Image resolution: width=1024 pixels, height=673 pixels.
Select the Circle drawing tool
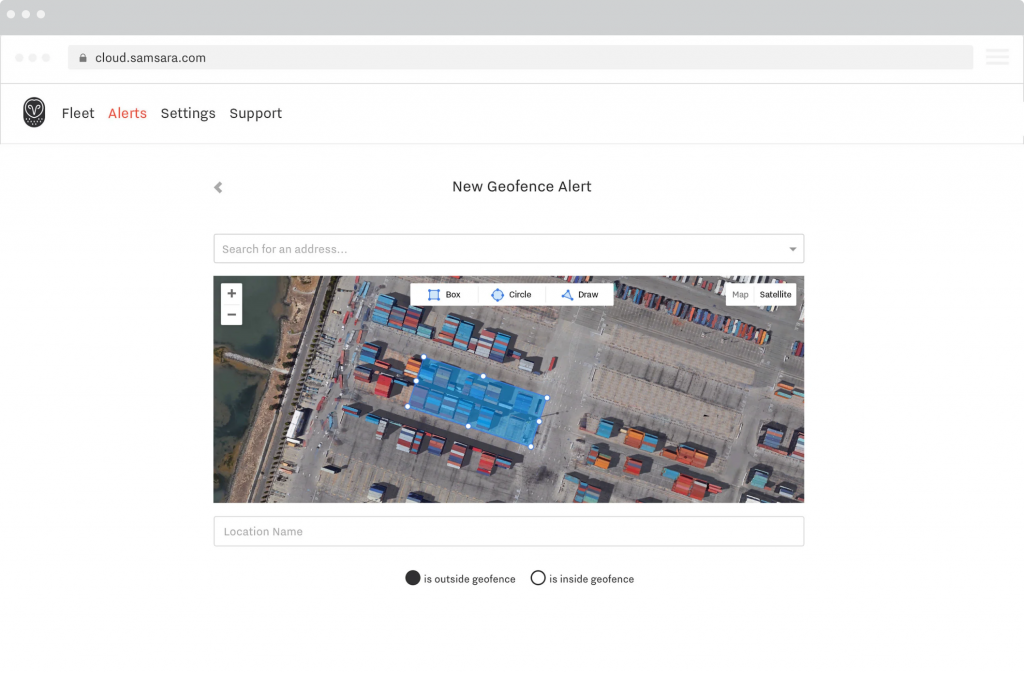[511, 295]
